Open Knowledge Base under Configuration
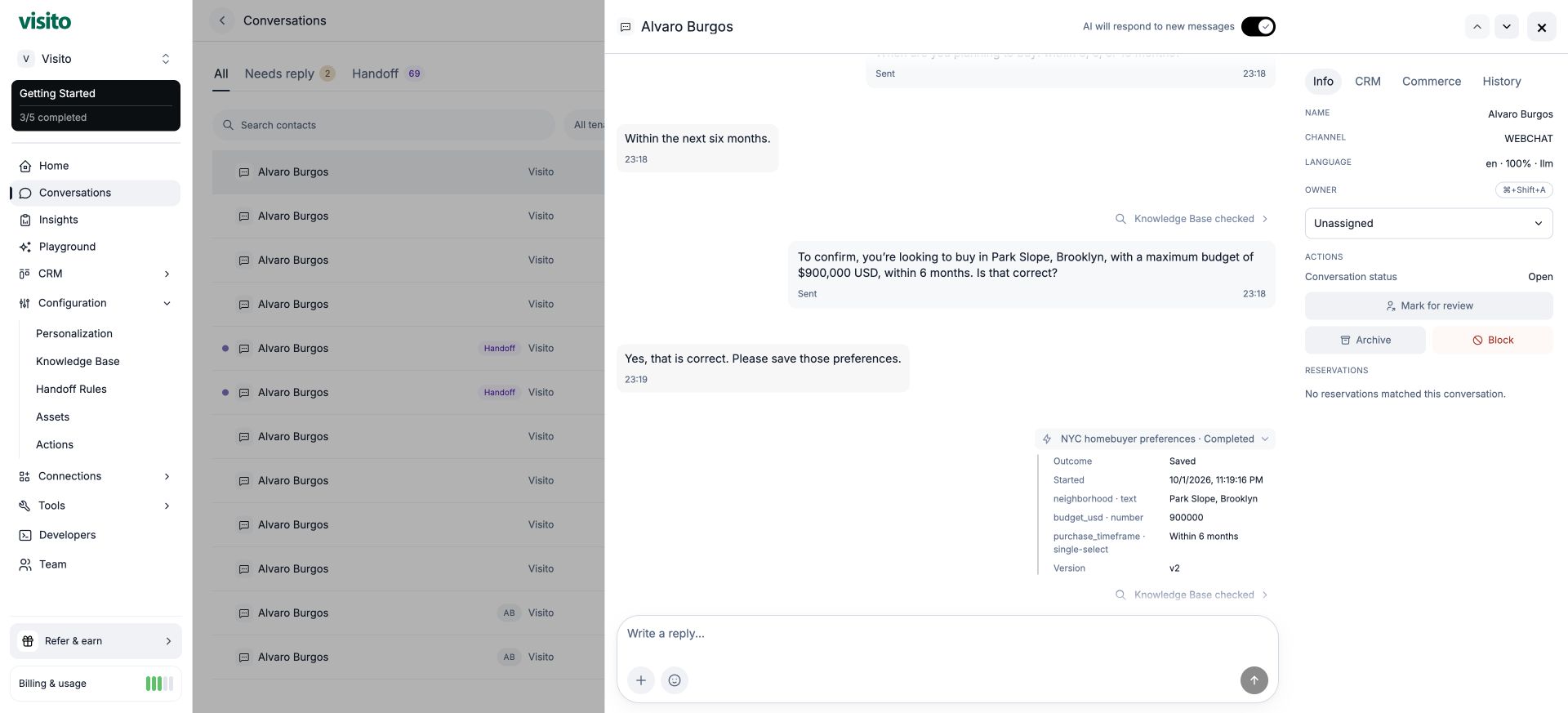Screen dimensions: 1568x713 [78, 362]
